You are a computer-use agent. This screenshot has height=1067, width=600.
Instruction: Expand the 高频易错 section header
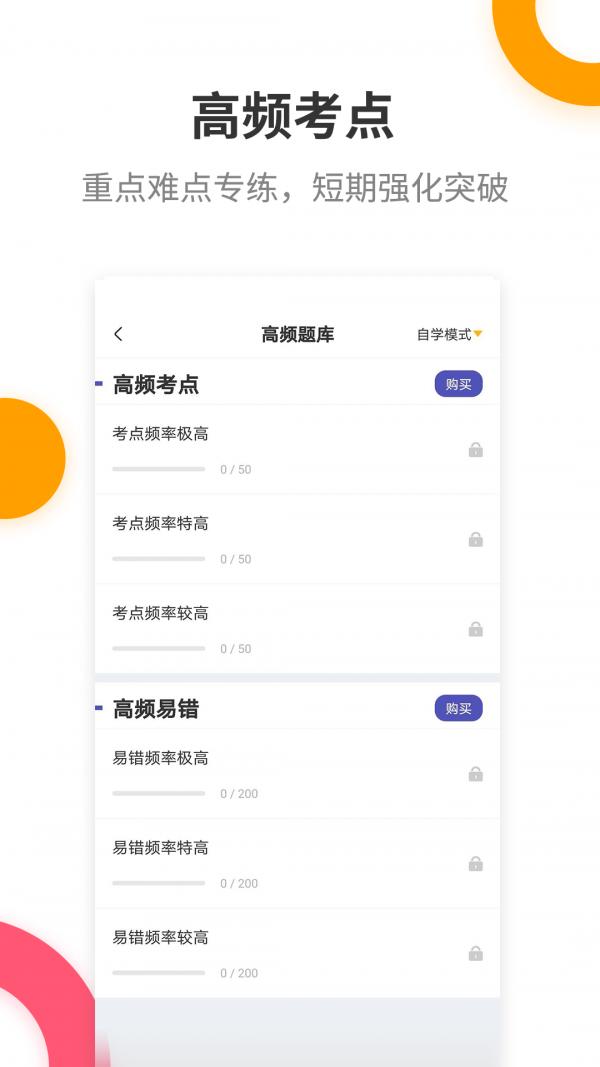[x=145, y=708]
